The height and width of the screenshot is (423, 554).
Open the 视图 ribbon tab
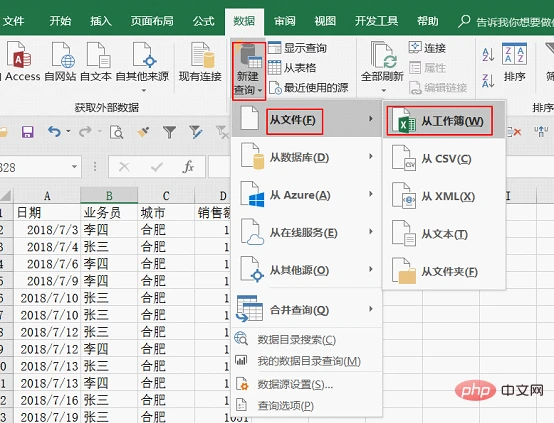coord(325,21)
